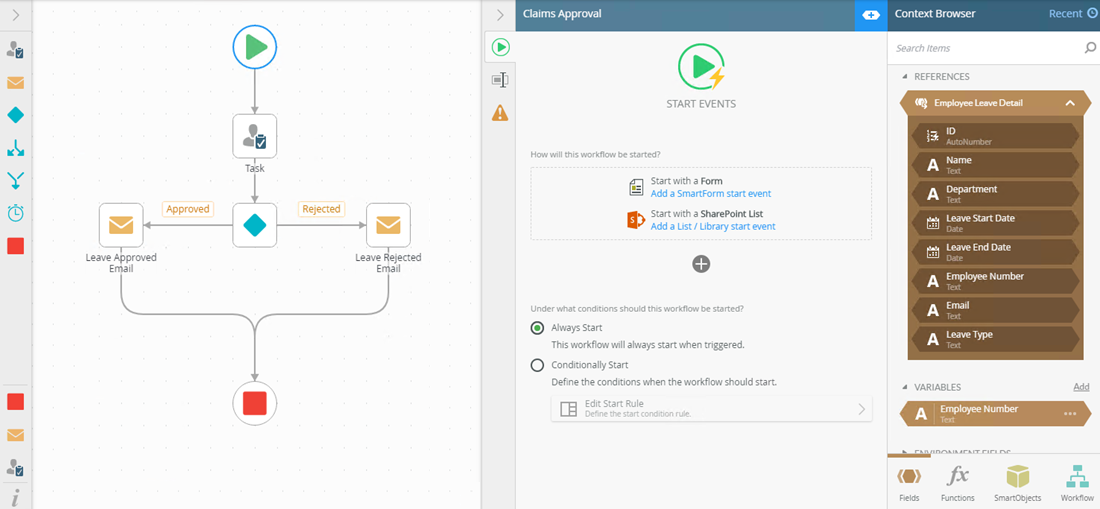
Task: Click the plus button to add start event
Action: click(x=701, y=264)
